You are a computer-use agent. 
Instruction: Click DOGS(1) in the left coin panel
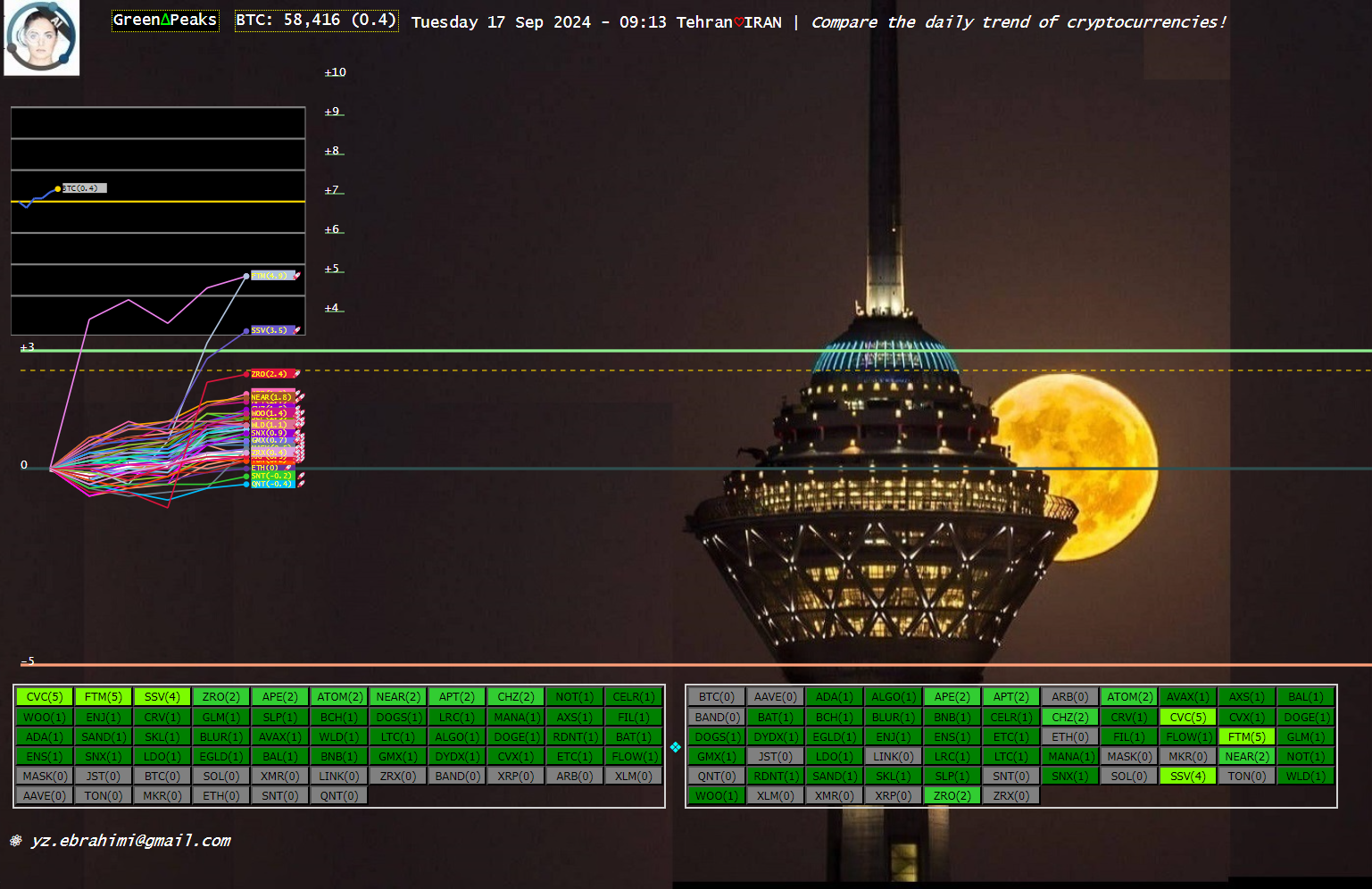(398, 717)
